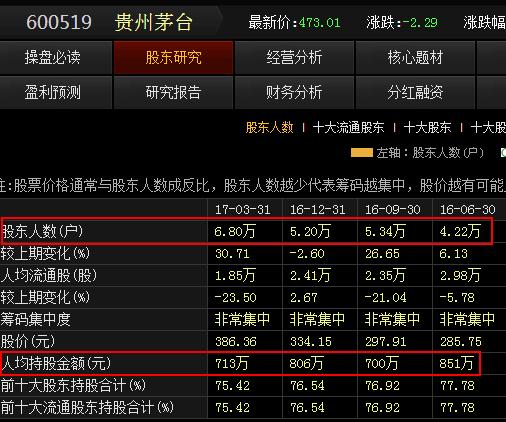Switch to 经营分析 tab
Viewport: 506px width, 422px height.
[294, 57]
